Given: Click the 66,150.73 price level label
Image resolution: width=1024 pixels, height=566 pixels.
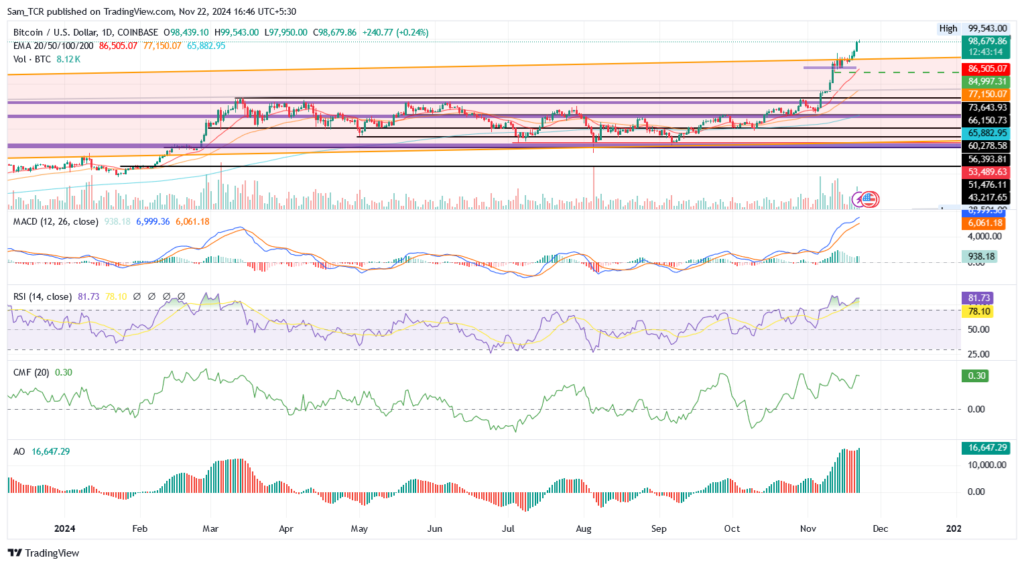Looking at the screenshot, I should tap(987, 121).
